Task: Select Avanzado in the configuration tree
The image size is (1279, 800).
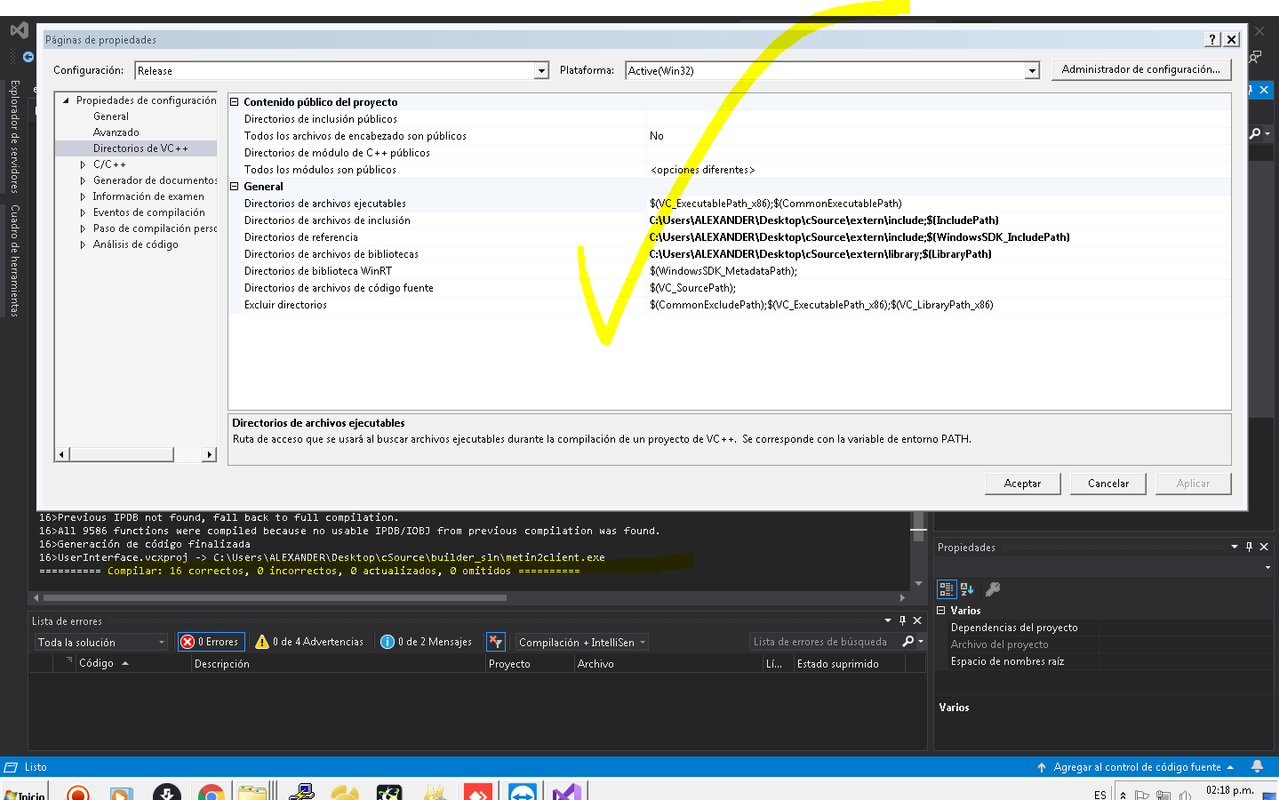Action: click(x=116, y=133)
